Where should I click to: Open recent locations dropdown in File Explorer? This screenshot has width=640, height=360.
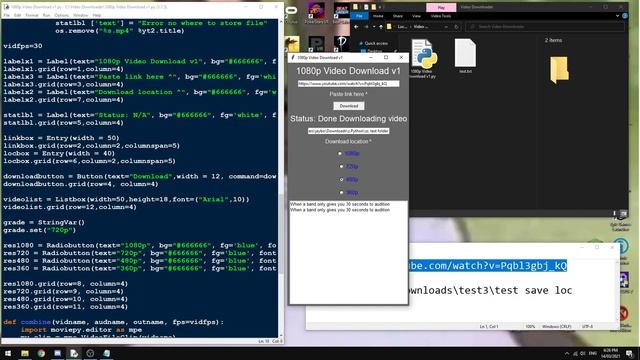click(x=373, y=27)
